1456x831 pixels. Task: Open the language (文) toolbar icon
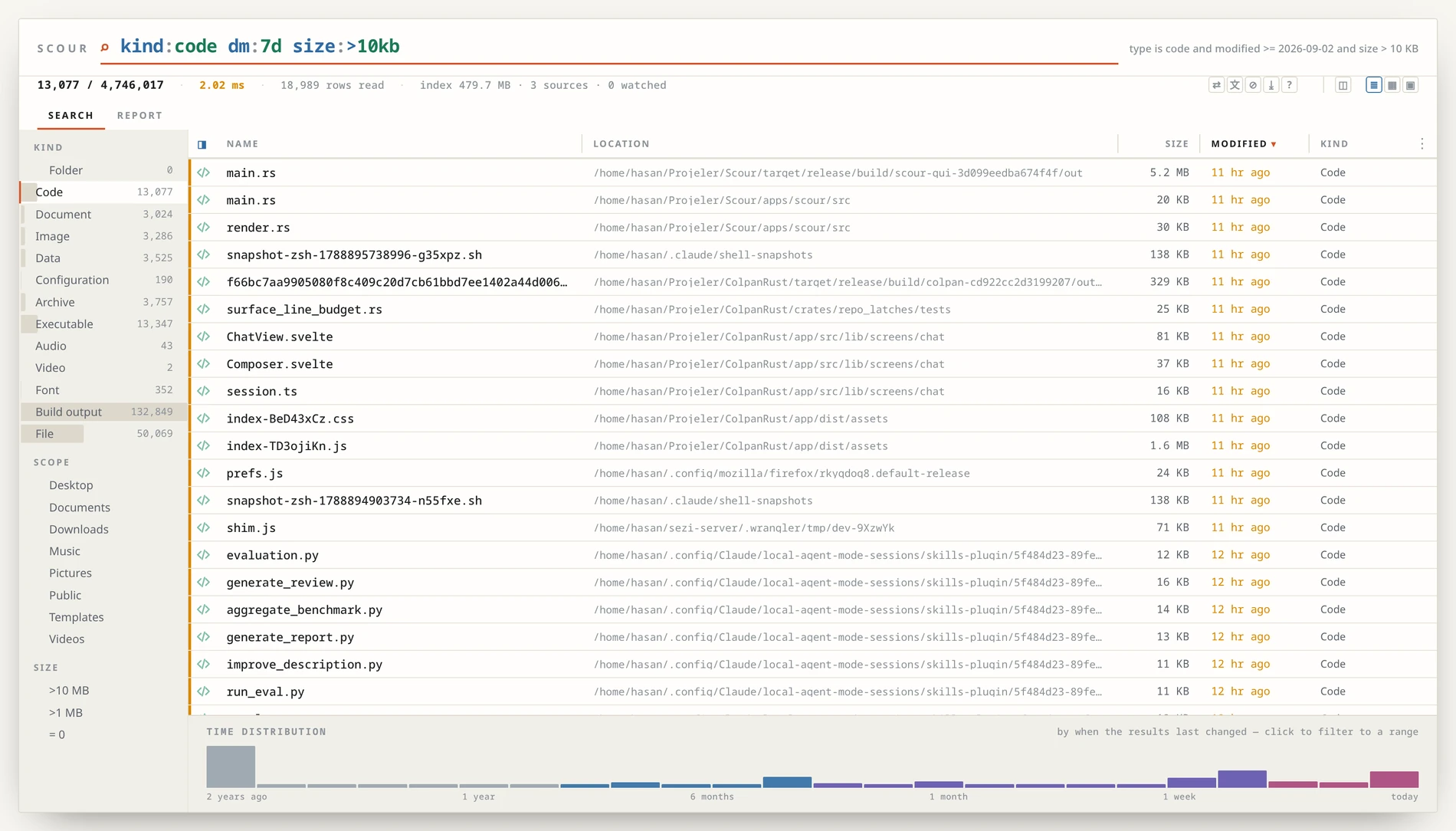(x=1235, y=85)
